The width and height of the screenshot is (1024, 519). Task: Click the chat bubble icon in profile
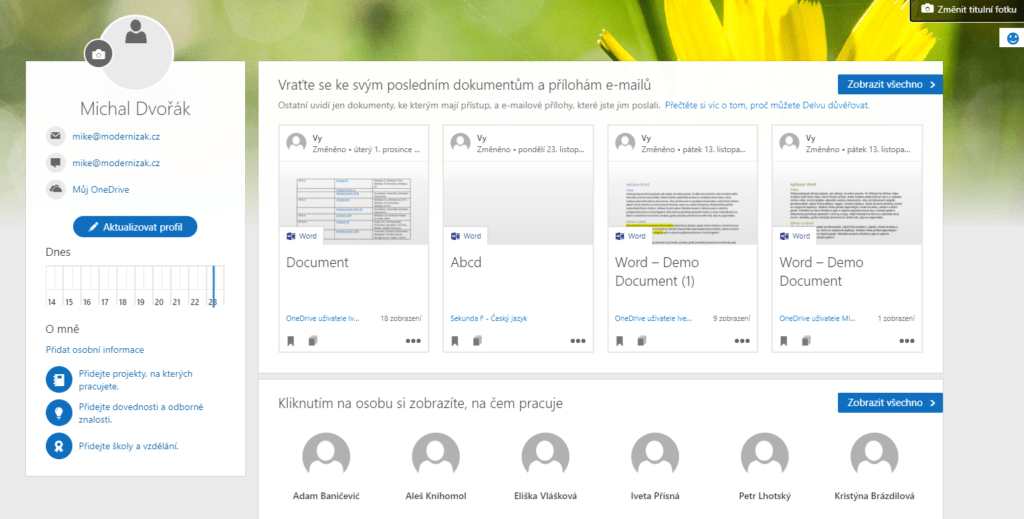(55, 163)
